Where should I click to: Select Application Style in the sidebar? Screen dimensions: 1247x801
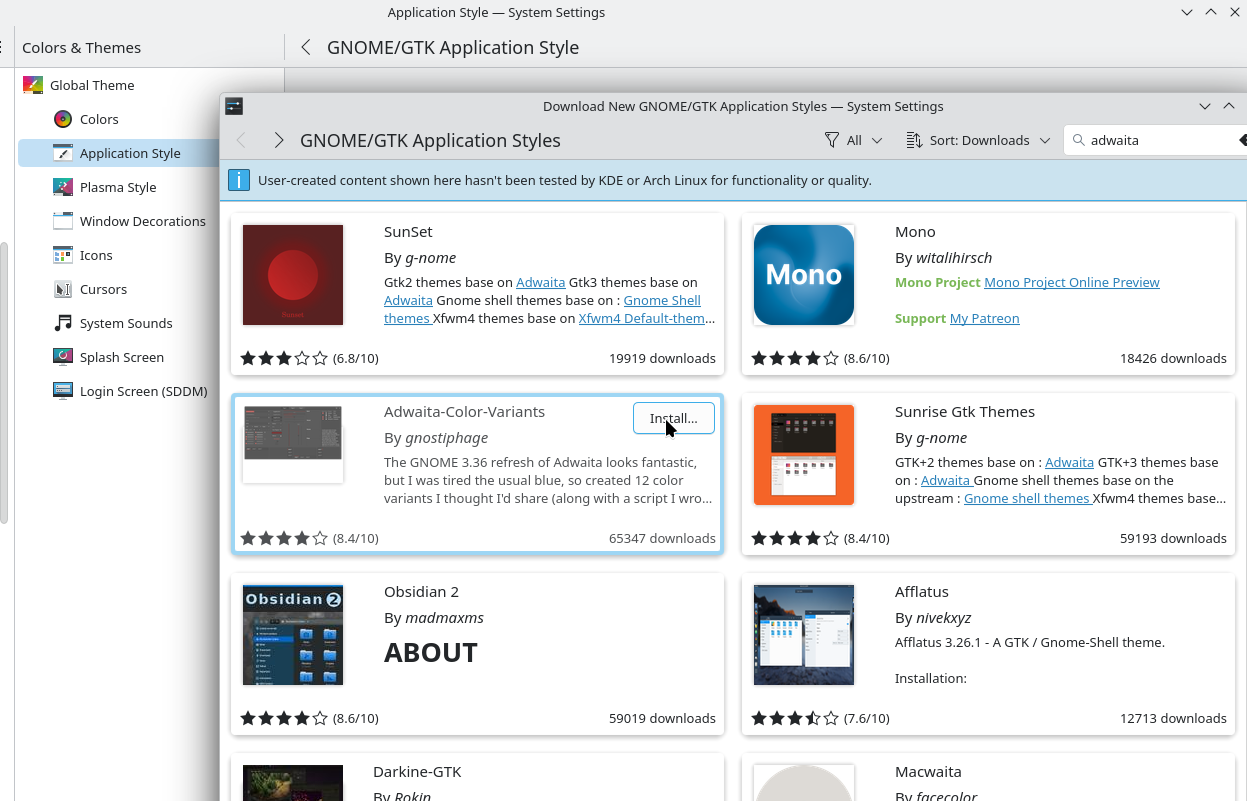118,153
